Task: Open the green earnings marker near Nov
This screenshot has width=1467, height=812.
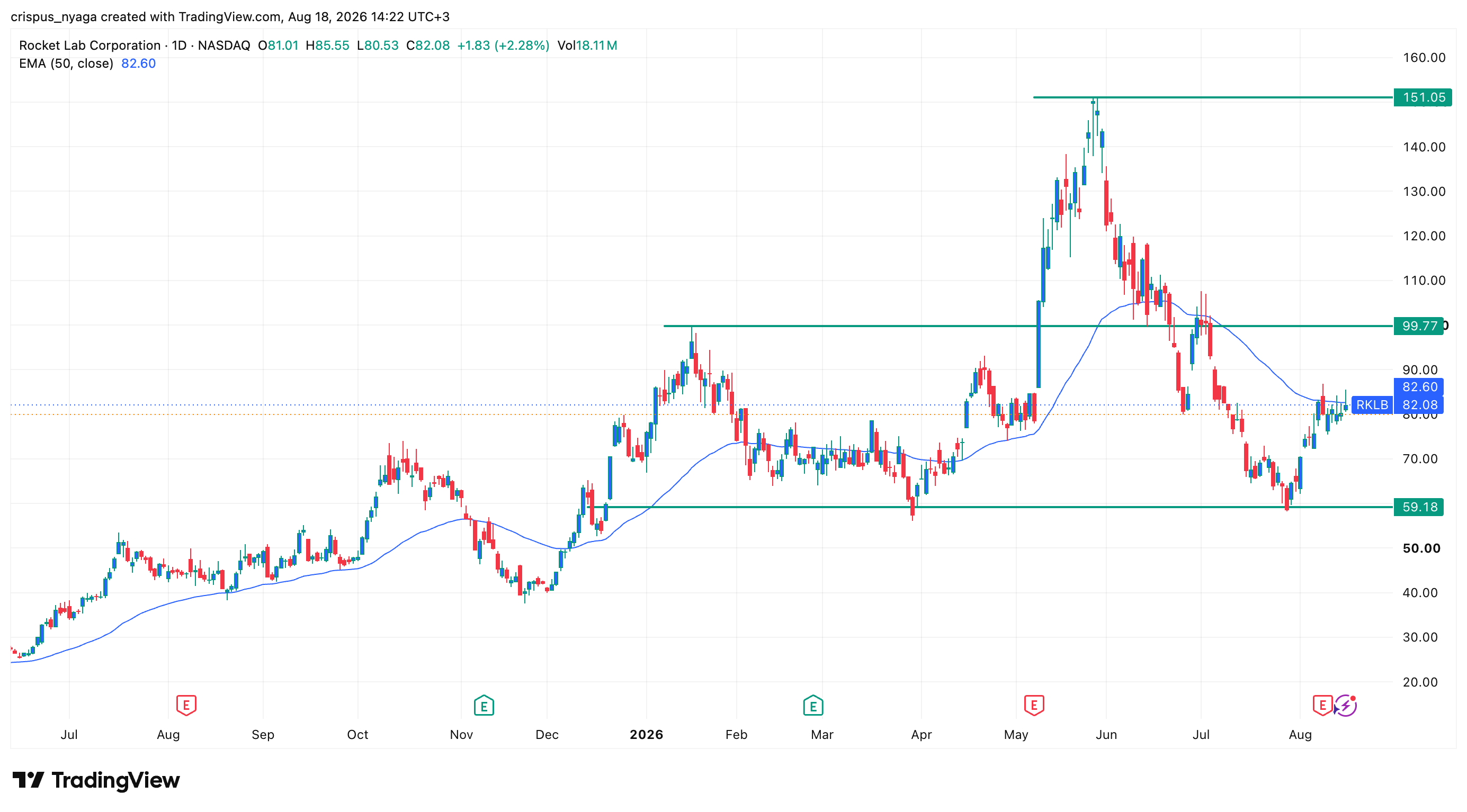Action: pyautogui.click(x=484, y=706)
